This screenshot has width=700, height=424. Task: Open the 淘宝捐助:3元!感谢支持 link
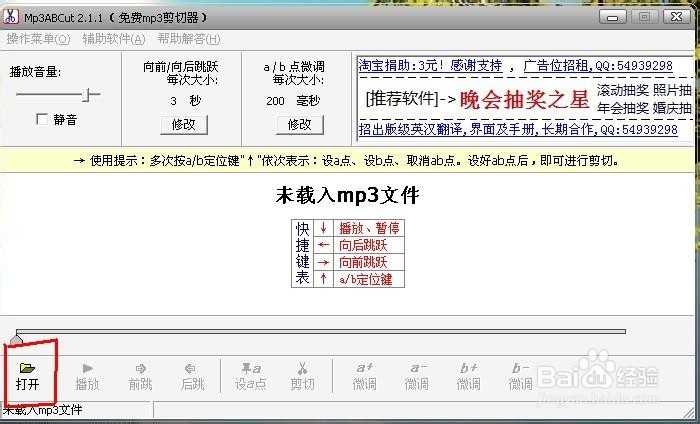click(431, 66)
